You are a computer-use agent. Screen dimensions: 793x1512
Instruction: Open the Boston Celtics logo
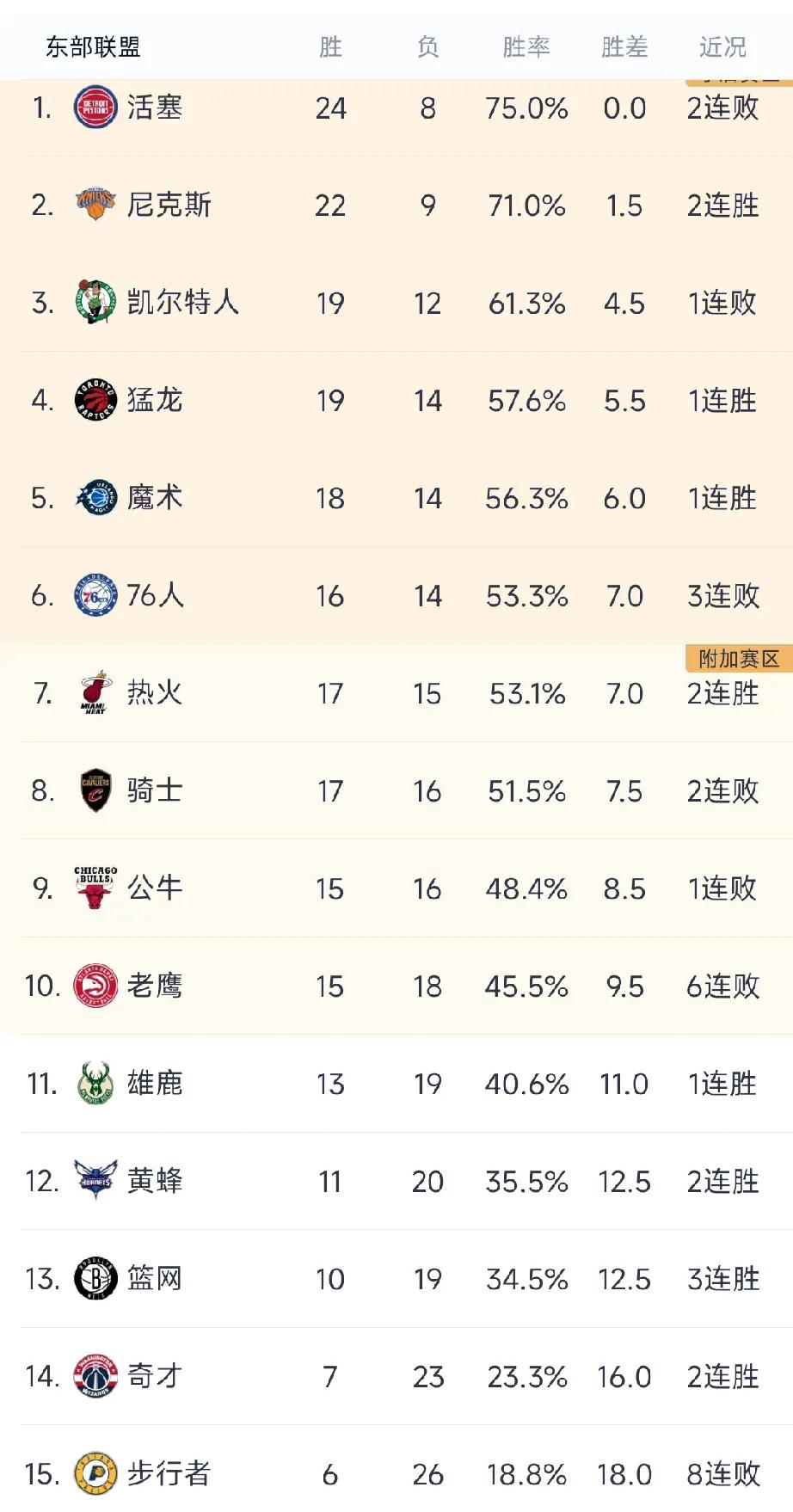pos(95,302)
